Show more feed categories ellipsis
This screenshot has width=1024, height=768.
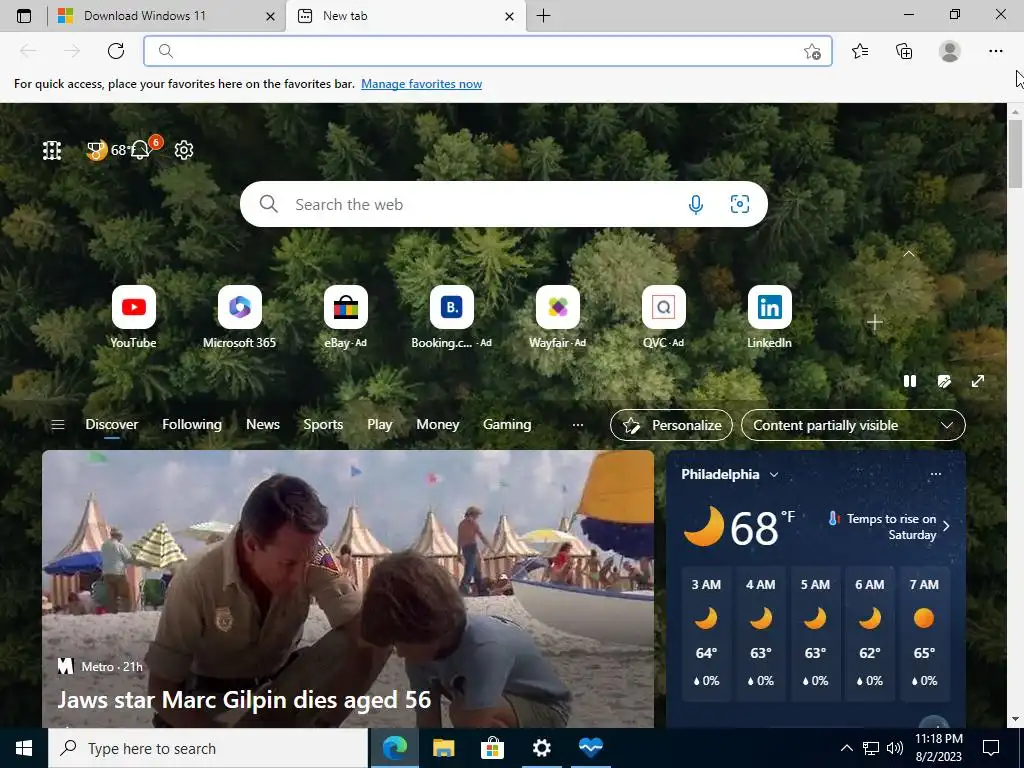pyautogui.click(x=577, y=425)
